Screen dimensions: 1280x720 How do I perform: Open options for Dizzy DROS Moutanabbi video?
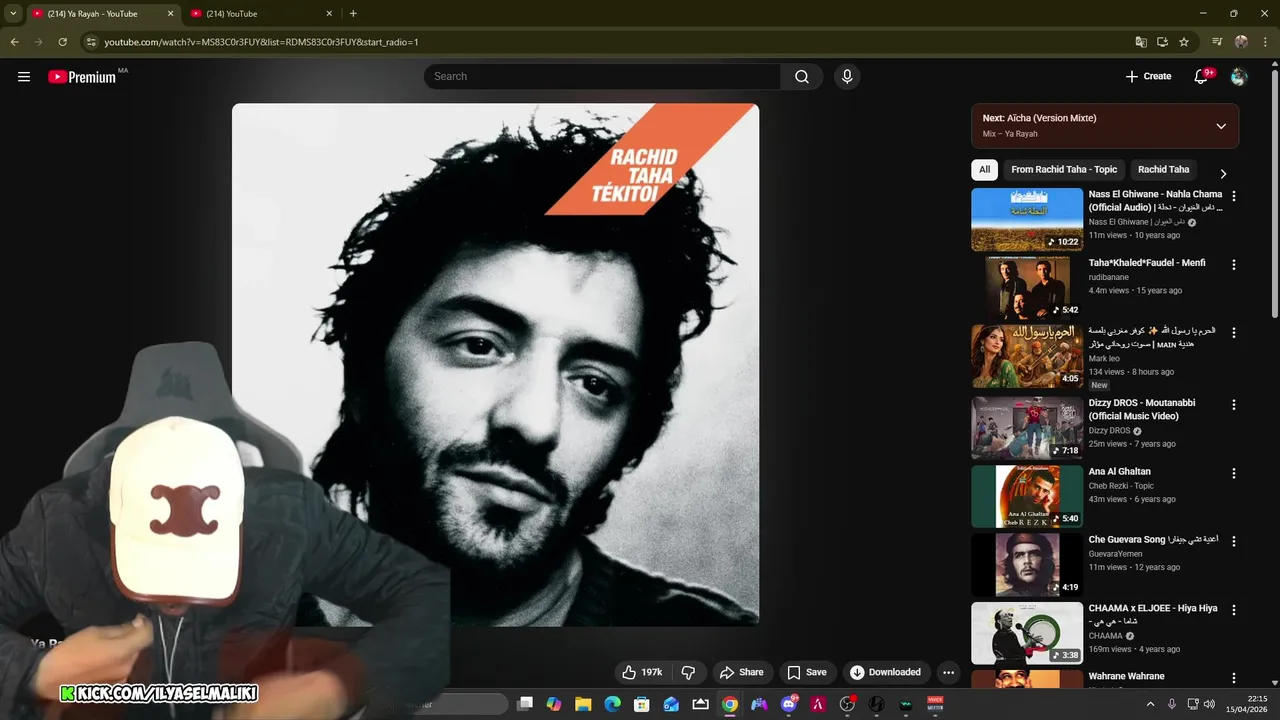point(1233,405)
